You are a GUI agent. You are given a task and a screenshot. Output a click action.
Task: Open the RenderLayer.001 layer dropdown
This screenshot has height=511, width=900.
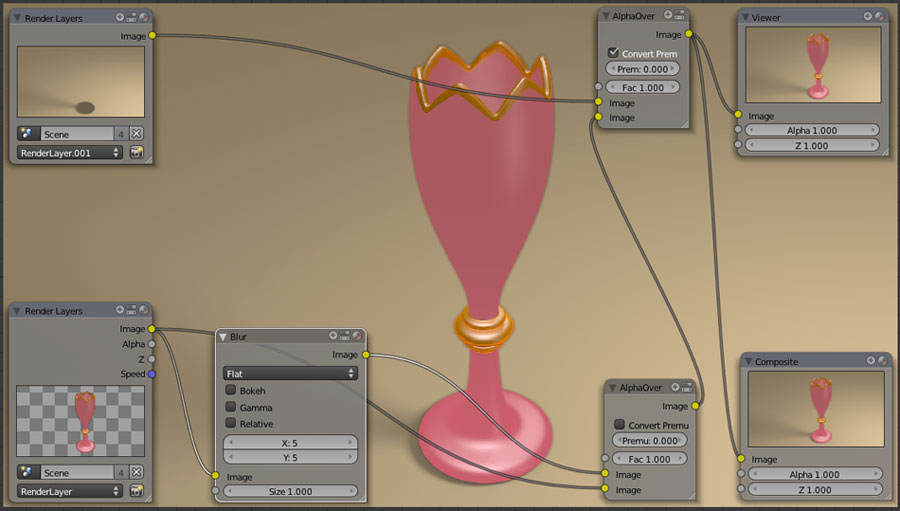click(69, 153)
